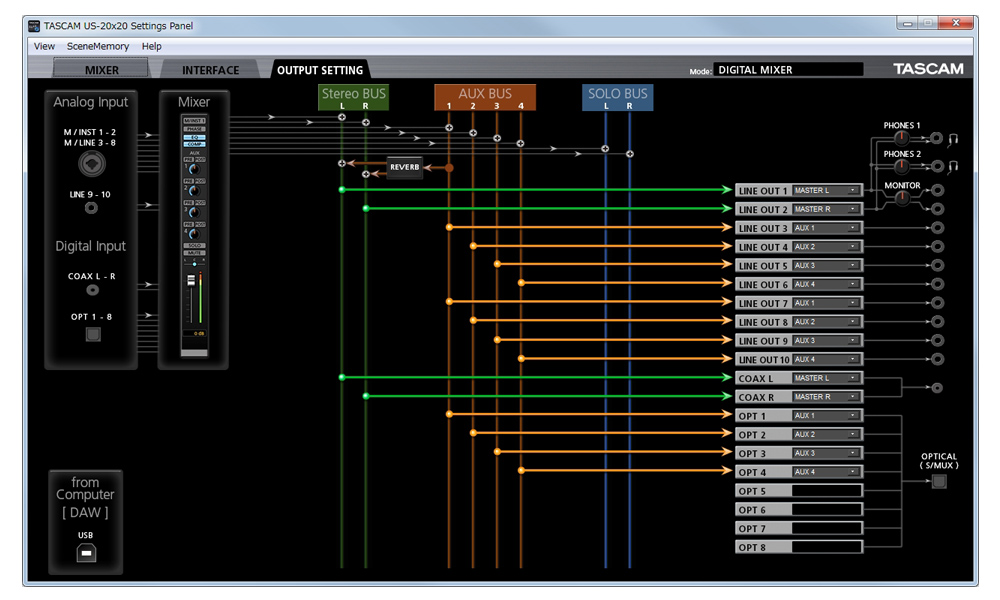1000x600 pixels.
Task: Open the LINE OUT 2 source dropdown
Action: (827, 209)
